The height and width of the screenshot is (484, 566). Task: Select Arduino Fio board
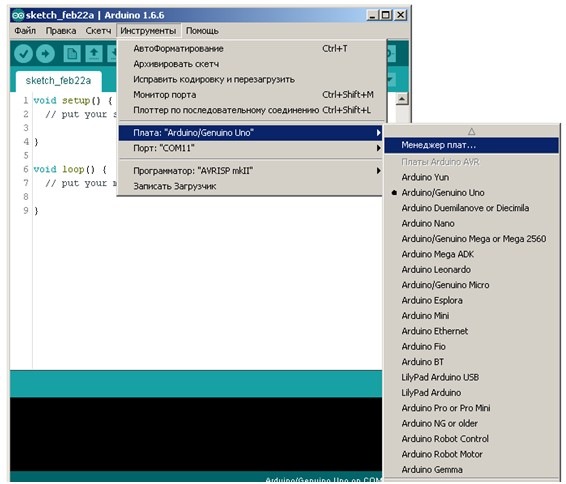[x=471, y=347]
